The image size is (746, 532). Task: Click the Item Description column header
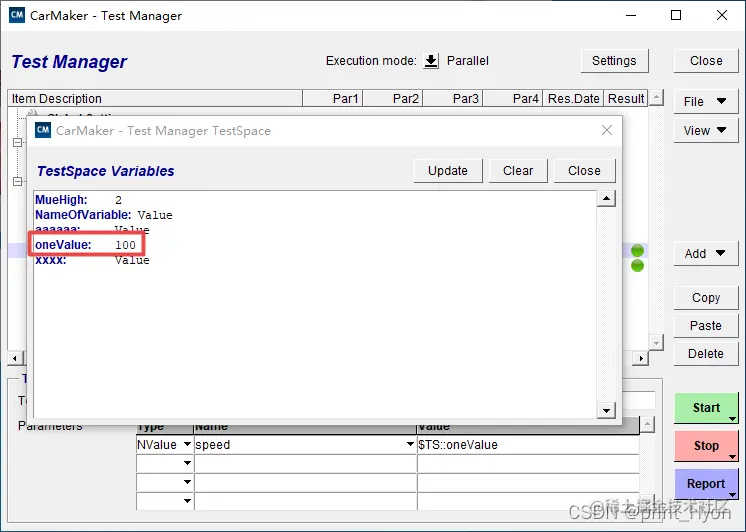point(155,99)
